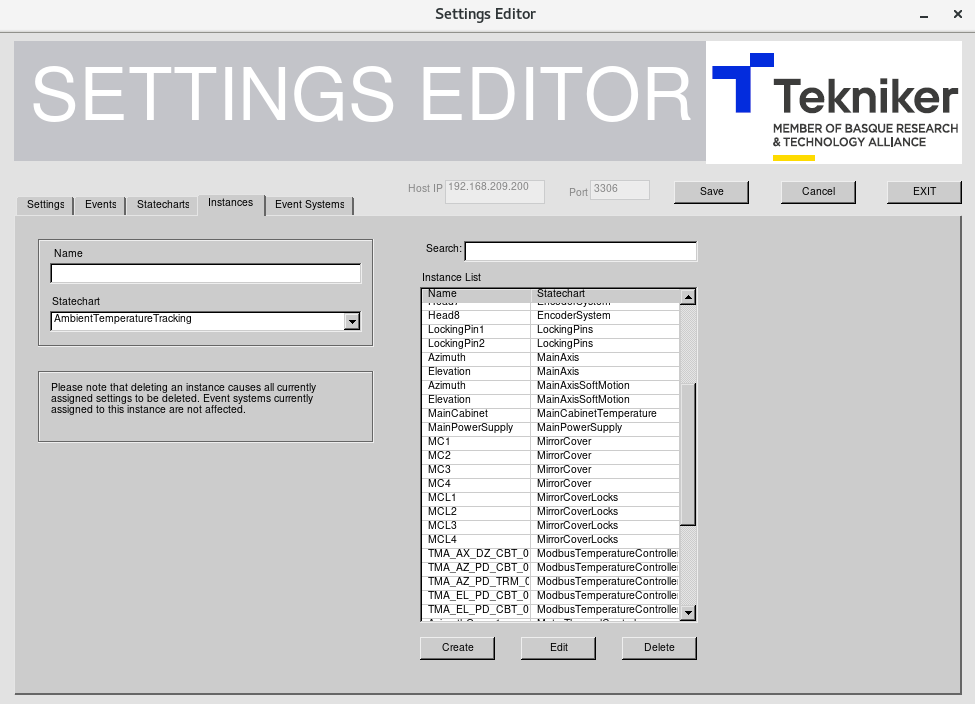Click the Edit instance button
The width and height of the screenshot is (975, 704).
[558, 647]
